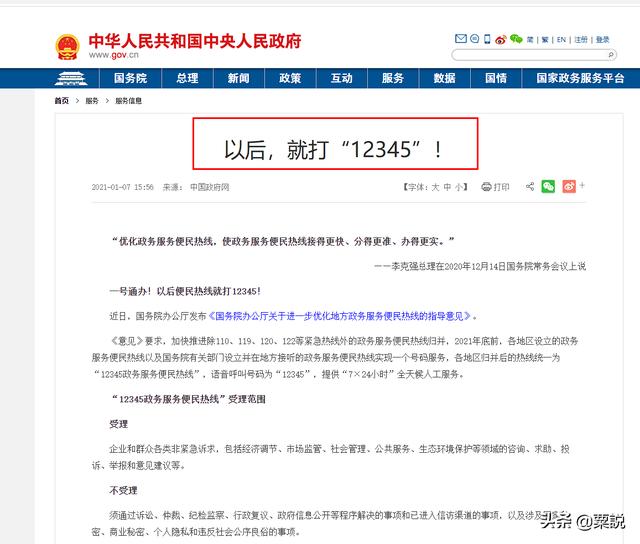Open the 政策 navigation menu
Image resolution: width=640 pixels, height=544 pixels.
coord(290,78)
